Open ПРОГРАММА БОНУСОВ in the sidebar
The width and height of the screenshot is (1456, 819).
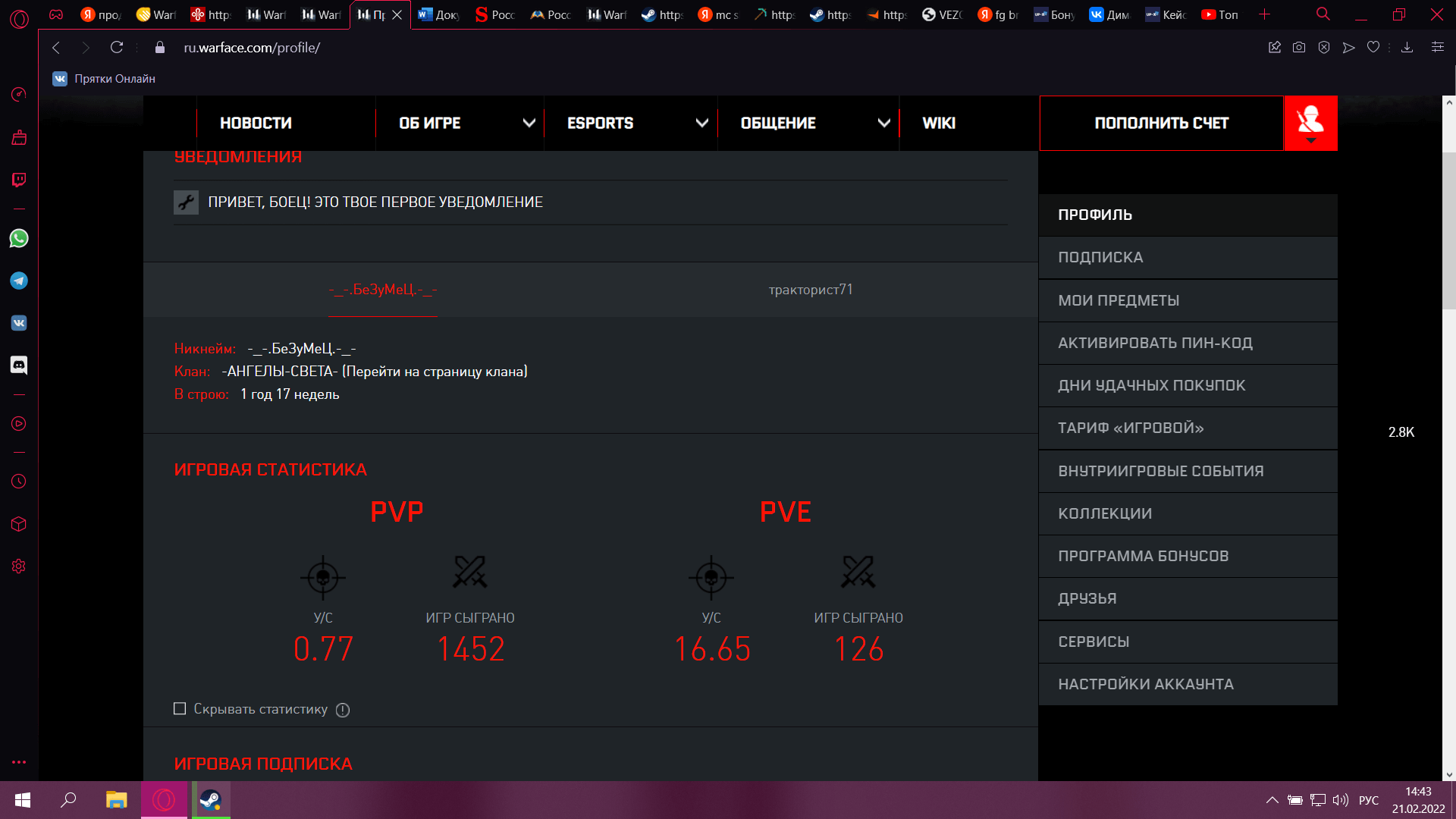point(1188,557)
